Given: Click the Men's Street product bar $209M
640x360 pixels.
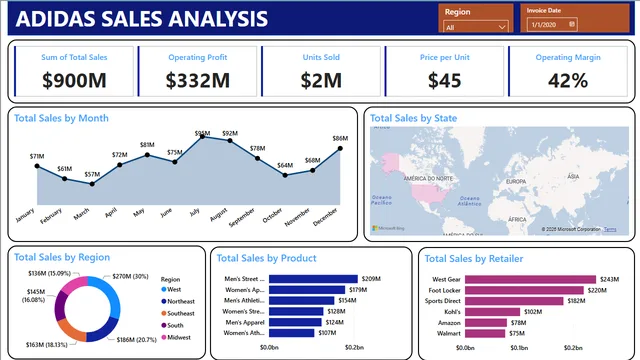Looking at the screenshot, I should point(313,279).
